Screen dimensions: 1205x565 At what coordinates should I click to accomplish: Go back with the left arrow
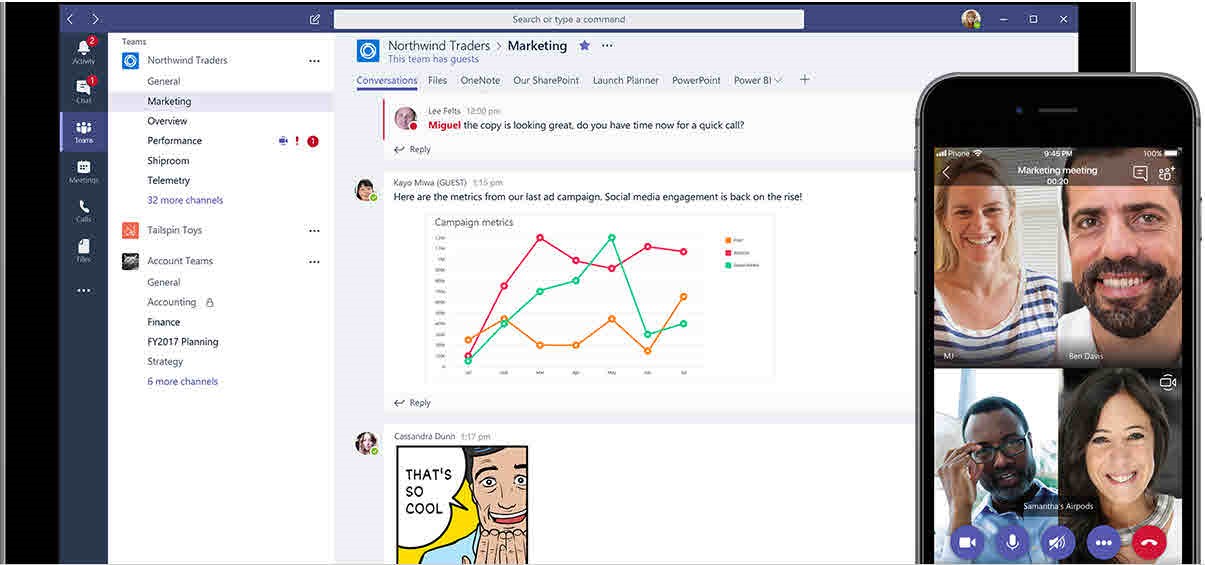click(x=70, y=19)
